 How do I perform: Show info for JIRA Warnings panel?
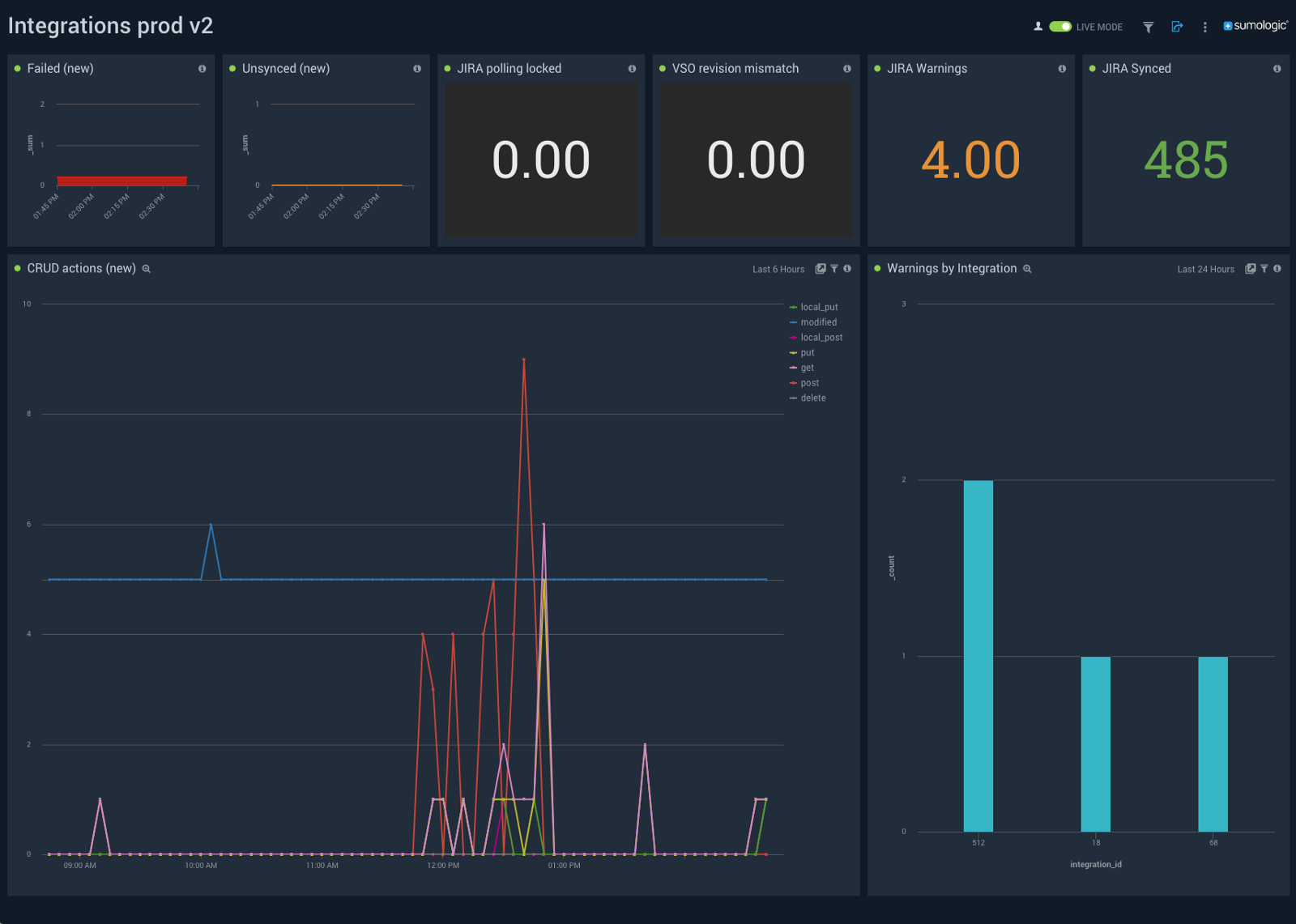(1062, 69)
